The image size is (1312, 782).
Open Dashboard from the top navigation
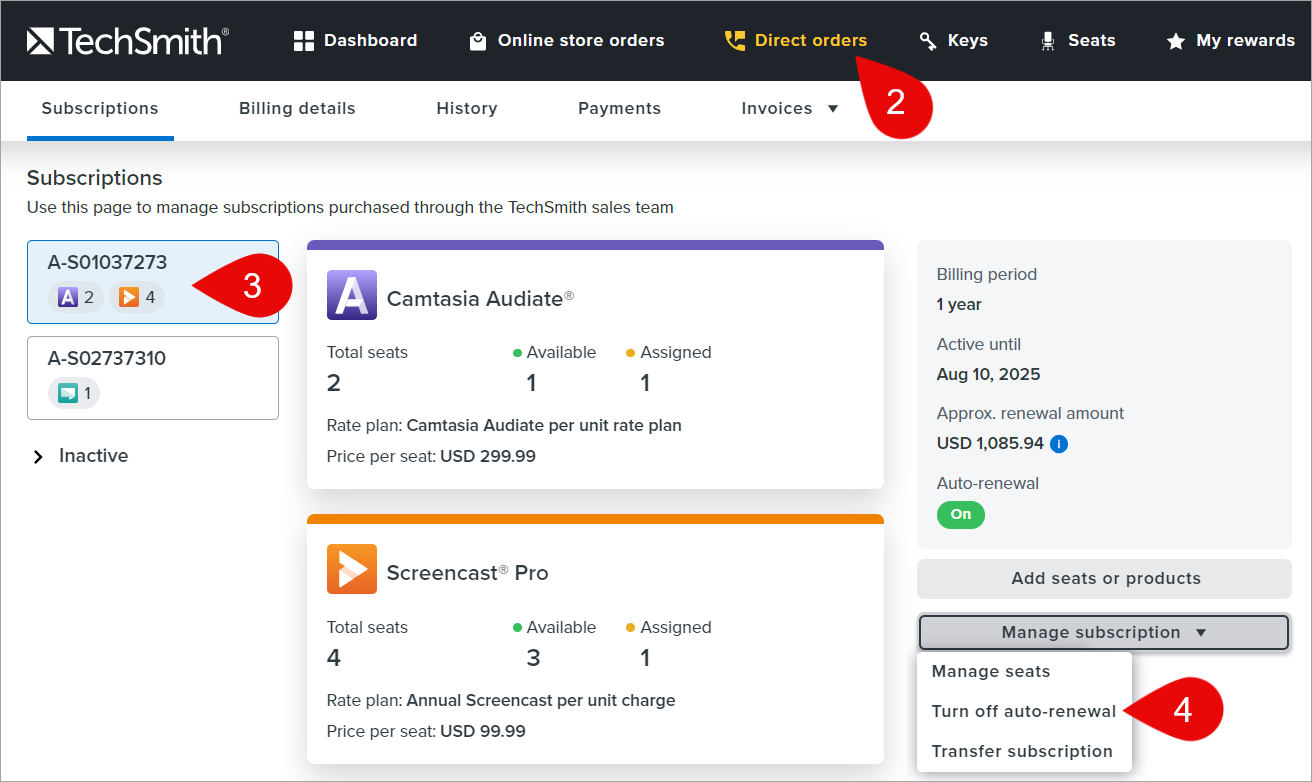[x=355, y=41]
